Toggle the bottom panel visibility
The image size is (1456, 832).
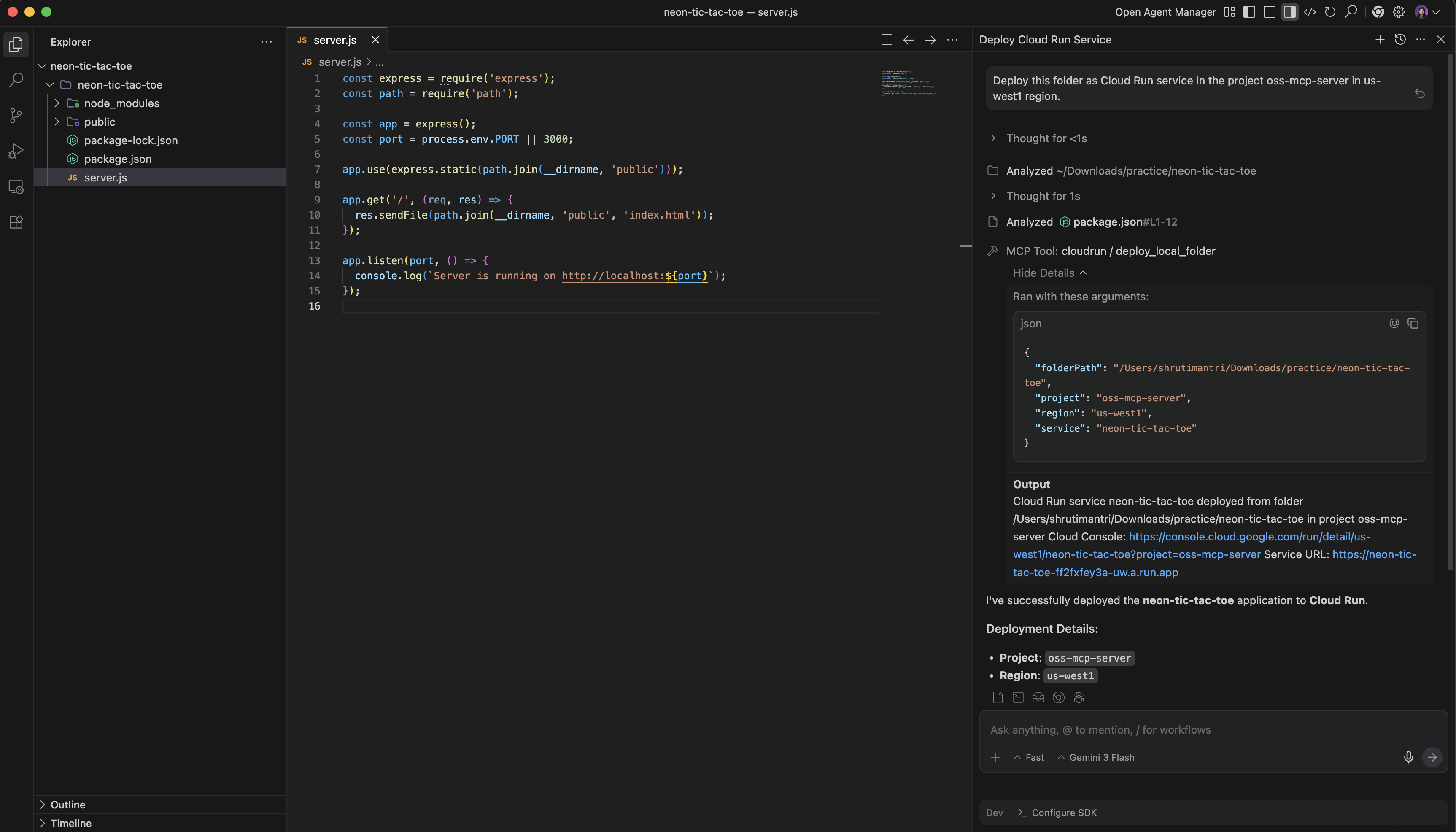1269,11
